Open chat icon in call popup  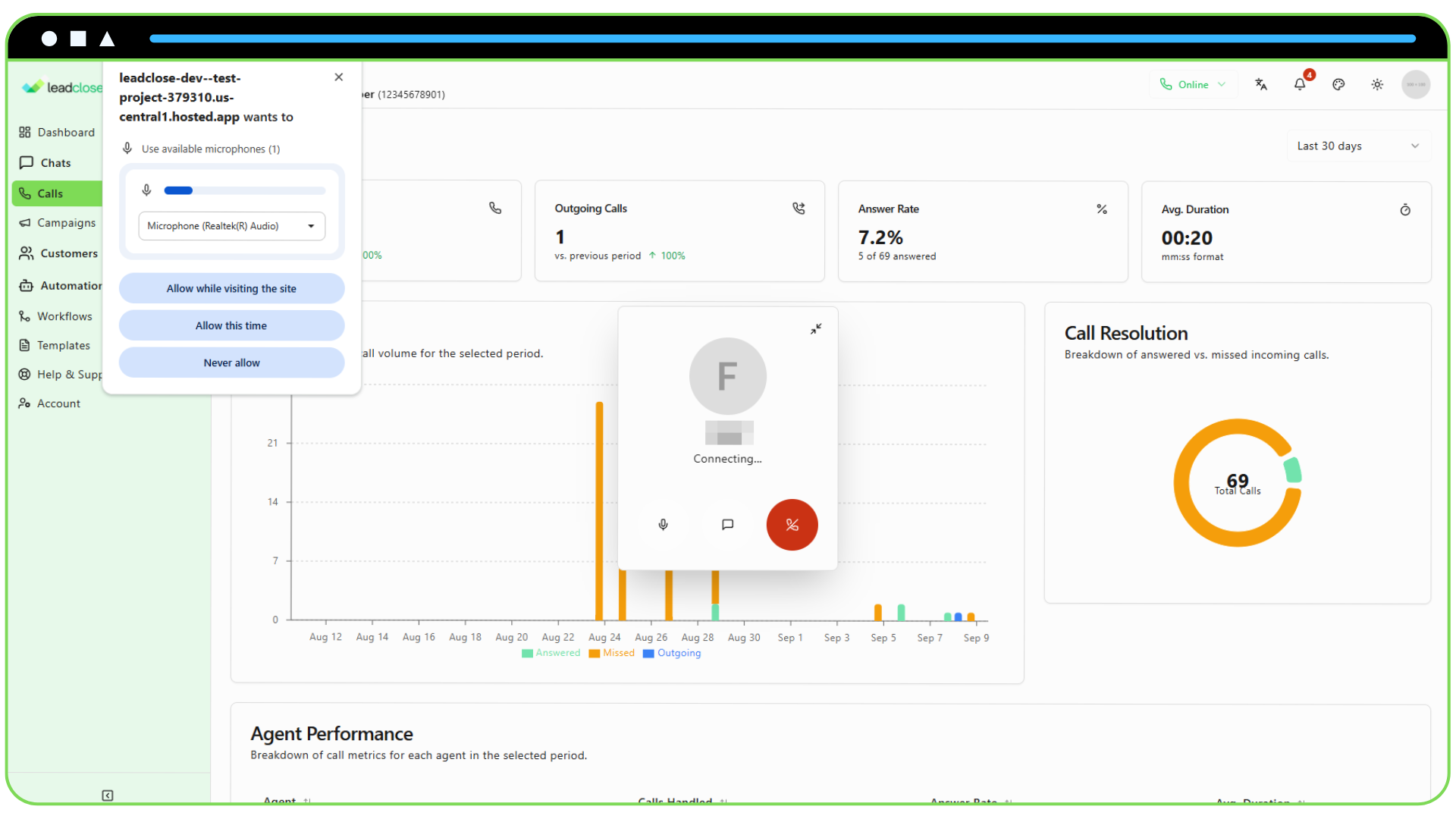(x=727, y=525)
